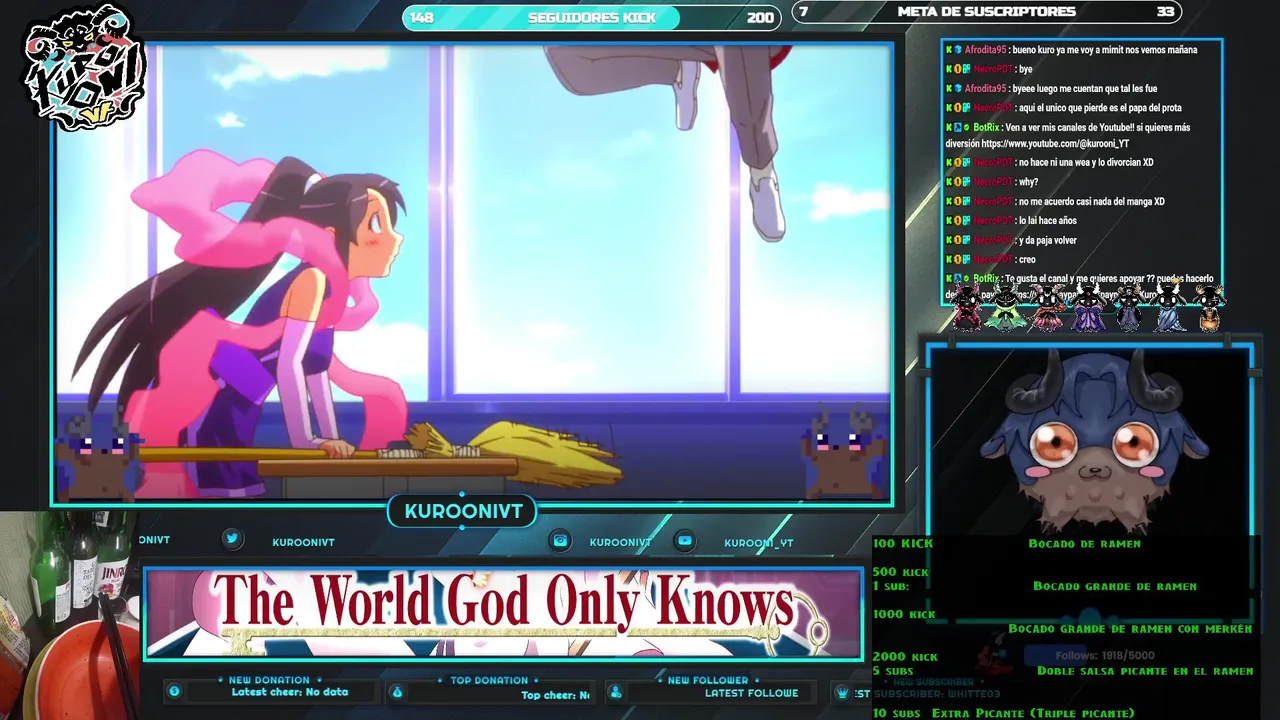
Task: Click the Seguidores Kick progress bar
Action: [591, 17]
